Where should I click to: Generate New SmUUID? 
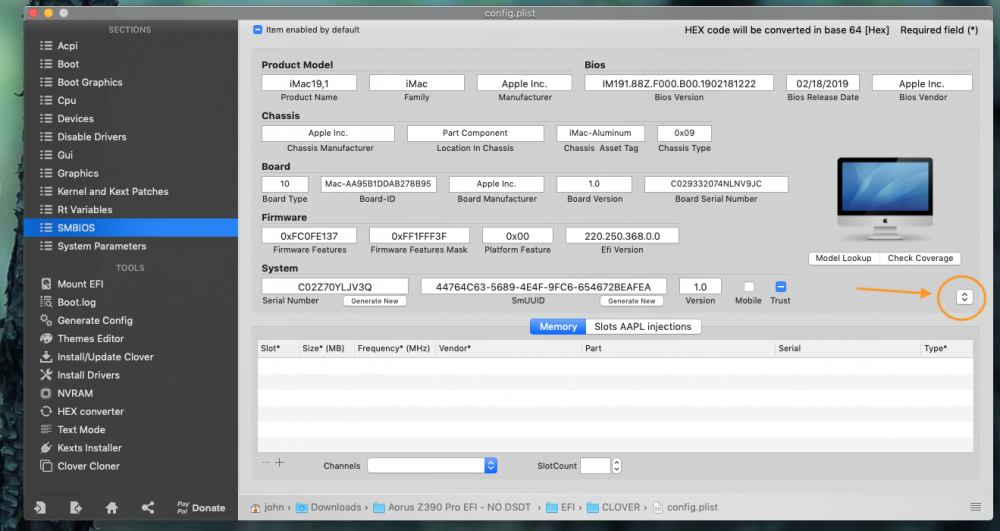click(631, 301)
